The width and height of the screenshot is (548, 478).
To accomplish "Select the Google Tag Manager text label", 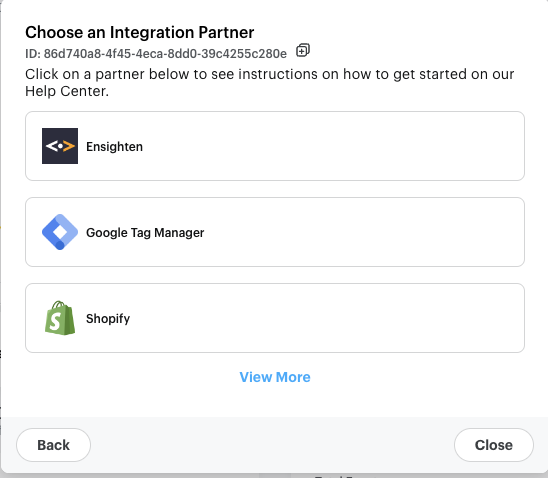I will click(145, 233).
